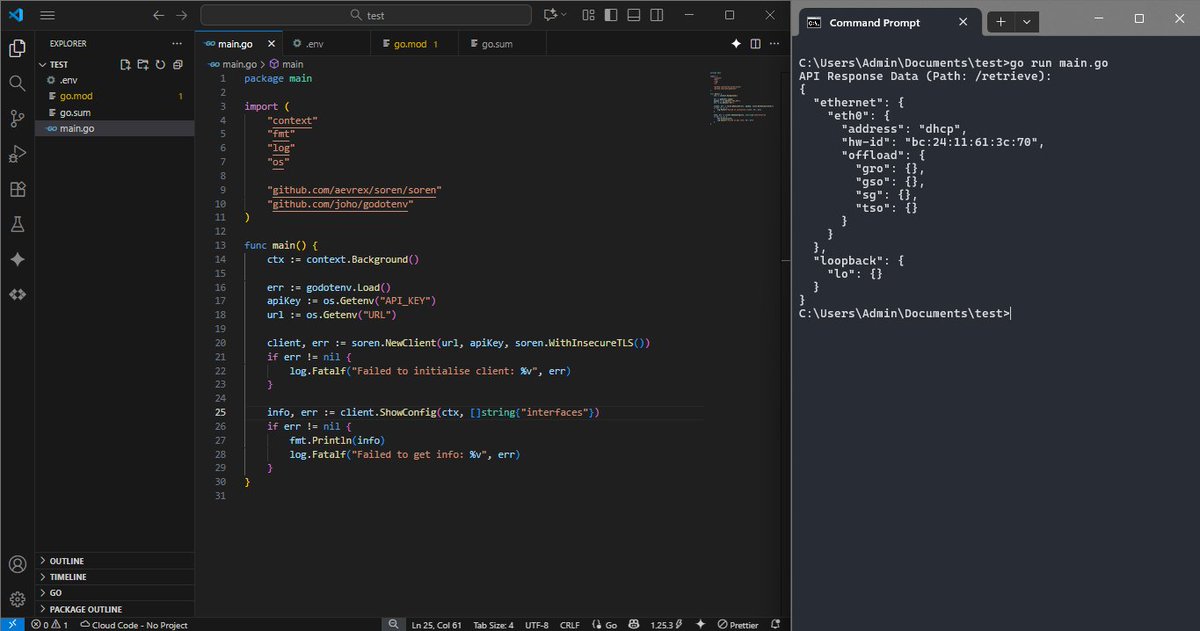Screen dimensions: 1200x631
Task: Open the Copilot chat dropdown arrow
Action: 564,15
